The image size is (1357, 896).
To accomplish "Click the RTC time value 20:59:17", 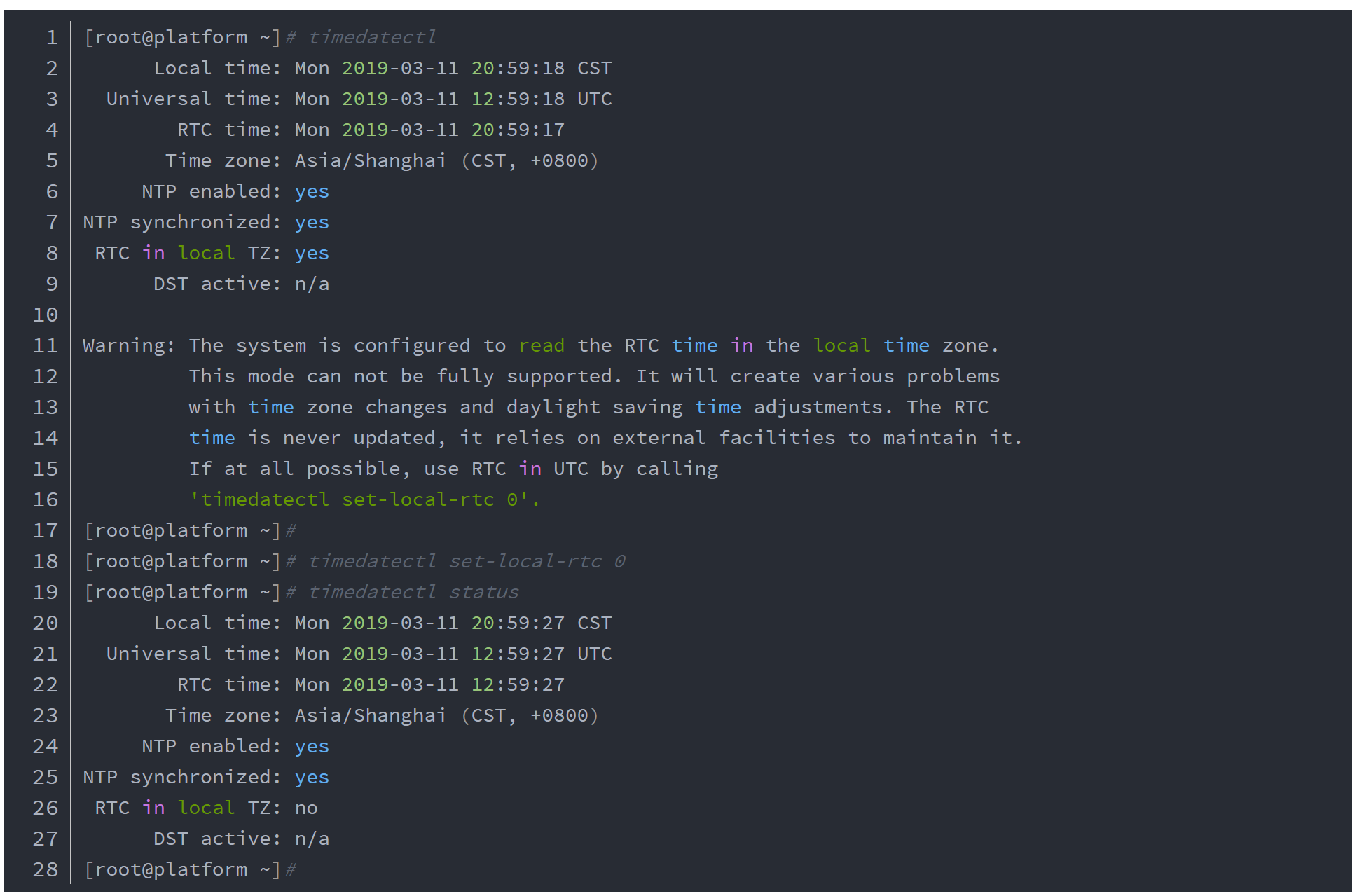I will 518,130.
